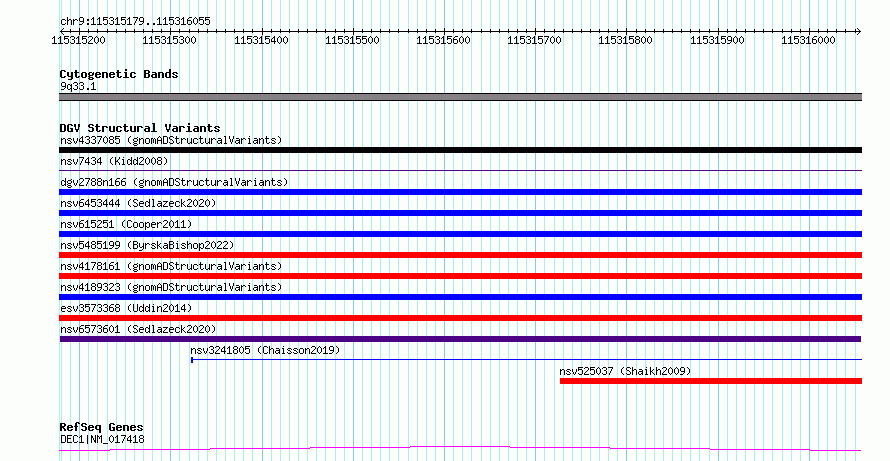Click the Cytogenetic Bands track title
This screenshot has height=461, width=890.
(119, 74)
